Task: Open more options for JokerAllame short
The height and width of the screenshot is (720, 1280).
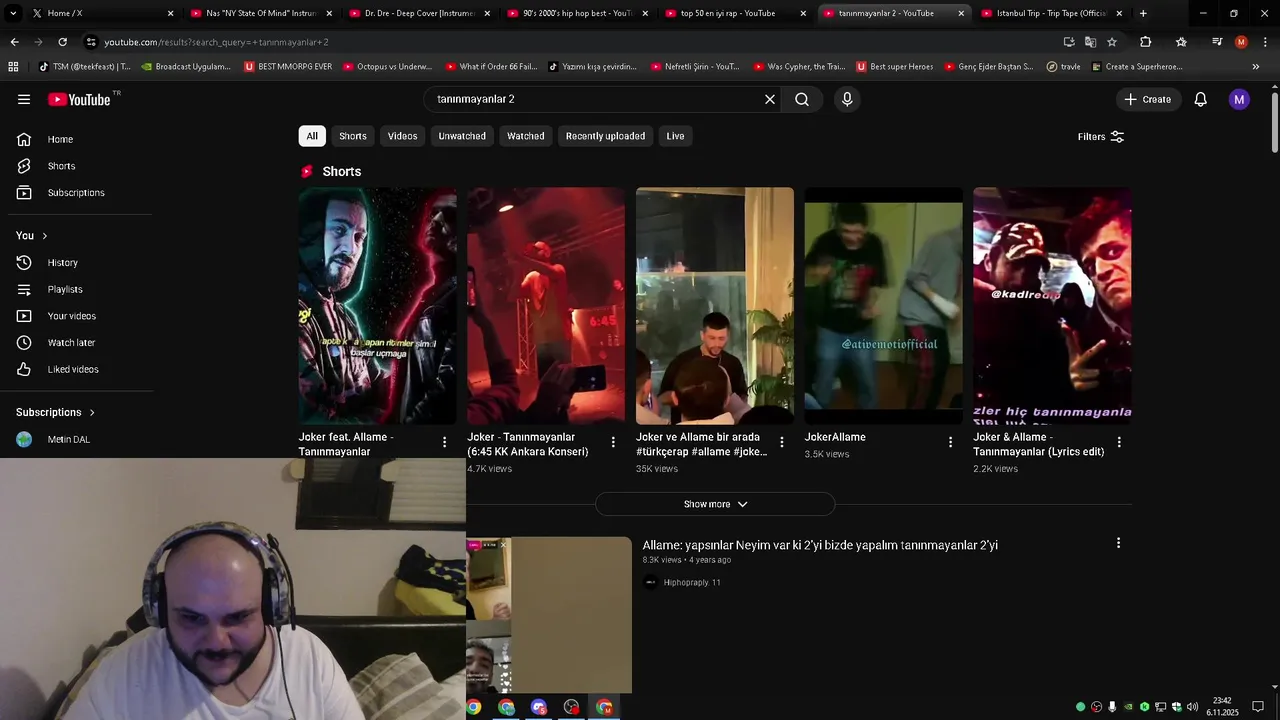Action: coord(951,442)
